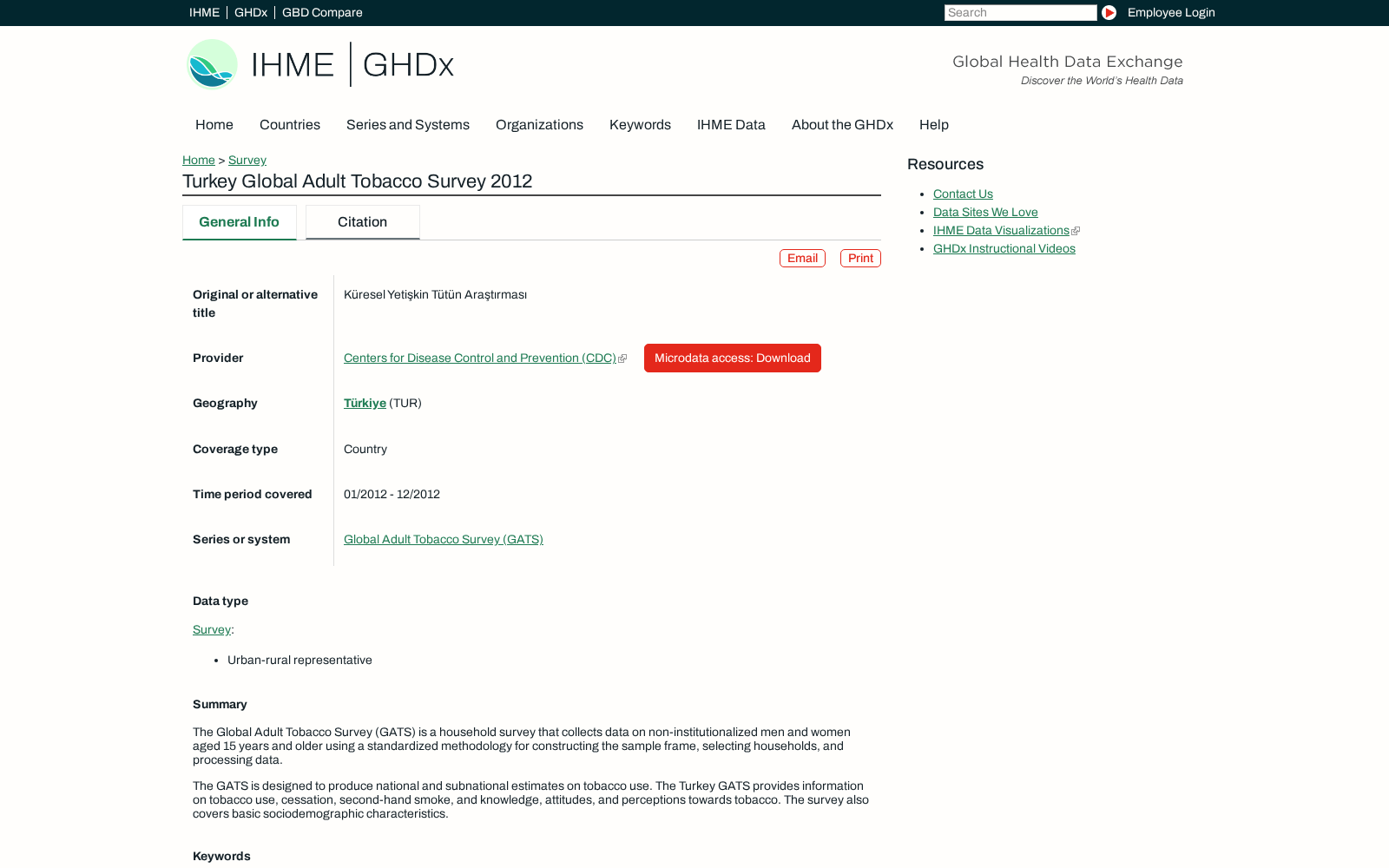Image resolution: width=1389 pixels, height=868 pixels.
Task: Open GBD Compare in top bar
Action: [x=322, y=12]
